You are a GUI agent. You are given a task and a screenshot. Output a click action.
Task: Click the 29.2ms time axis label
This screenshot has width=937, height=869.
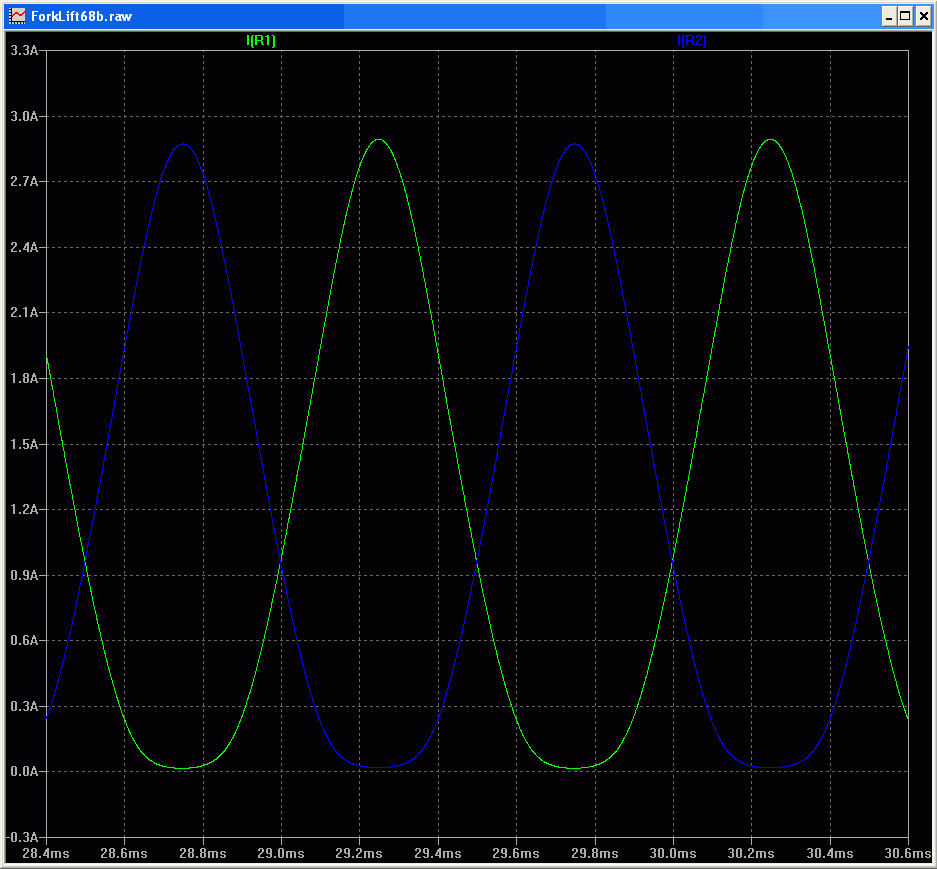(360, 853)
